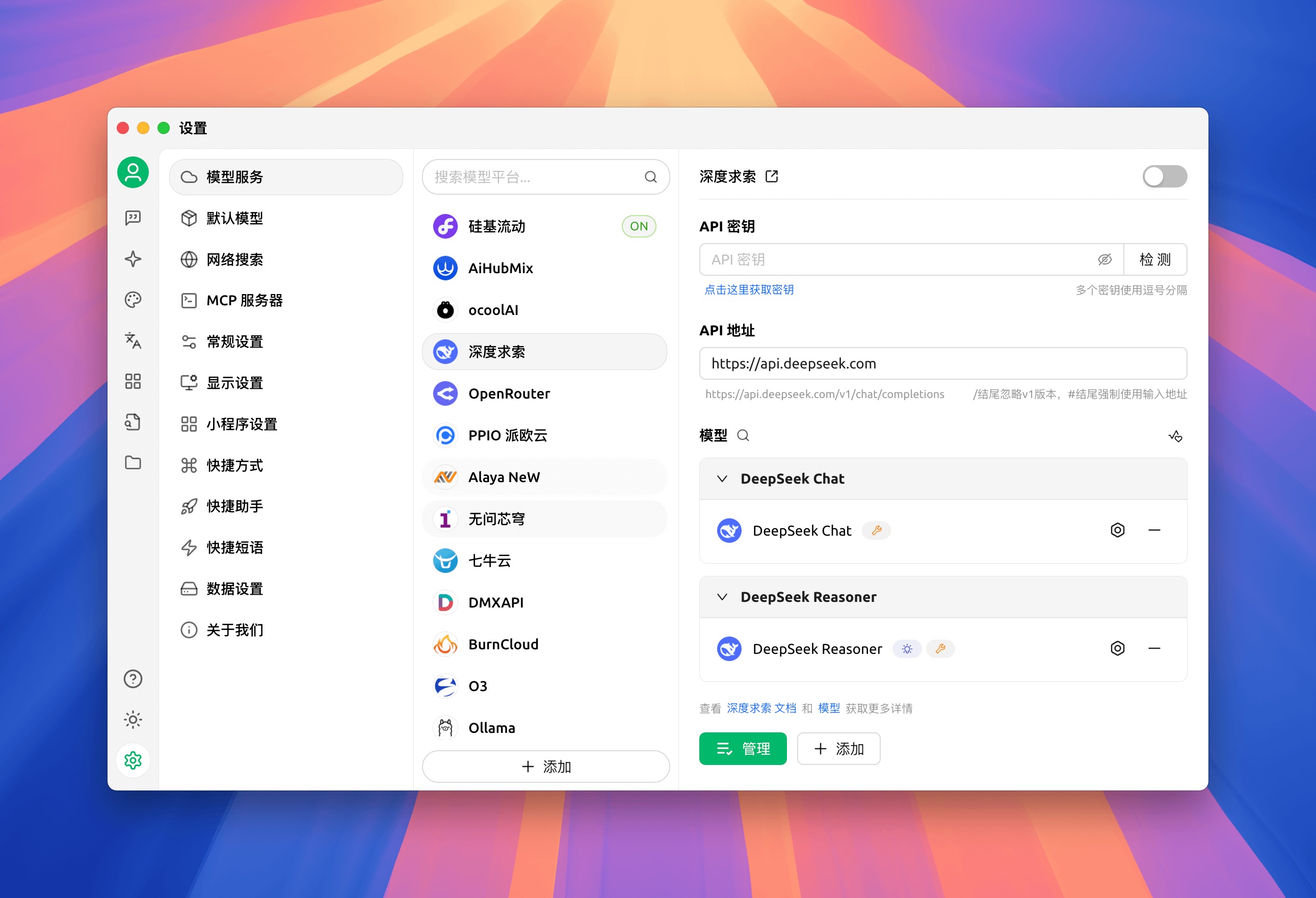The image size is (1316, 898).
Task: Open the sparkle agents sidebar icon
Action: [x=133, y=259]
